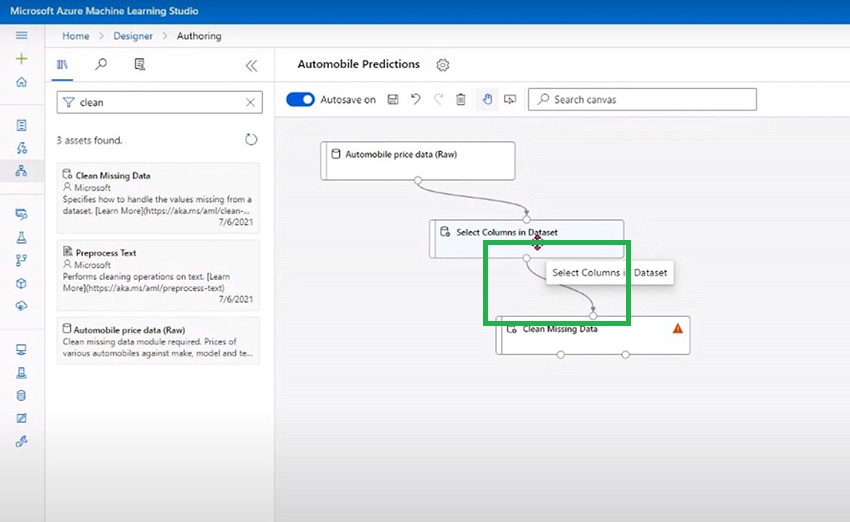850x522 pixels.
Task: Select Preprocess Text asset card
Action: 158,275
